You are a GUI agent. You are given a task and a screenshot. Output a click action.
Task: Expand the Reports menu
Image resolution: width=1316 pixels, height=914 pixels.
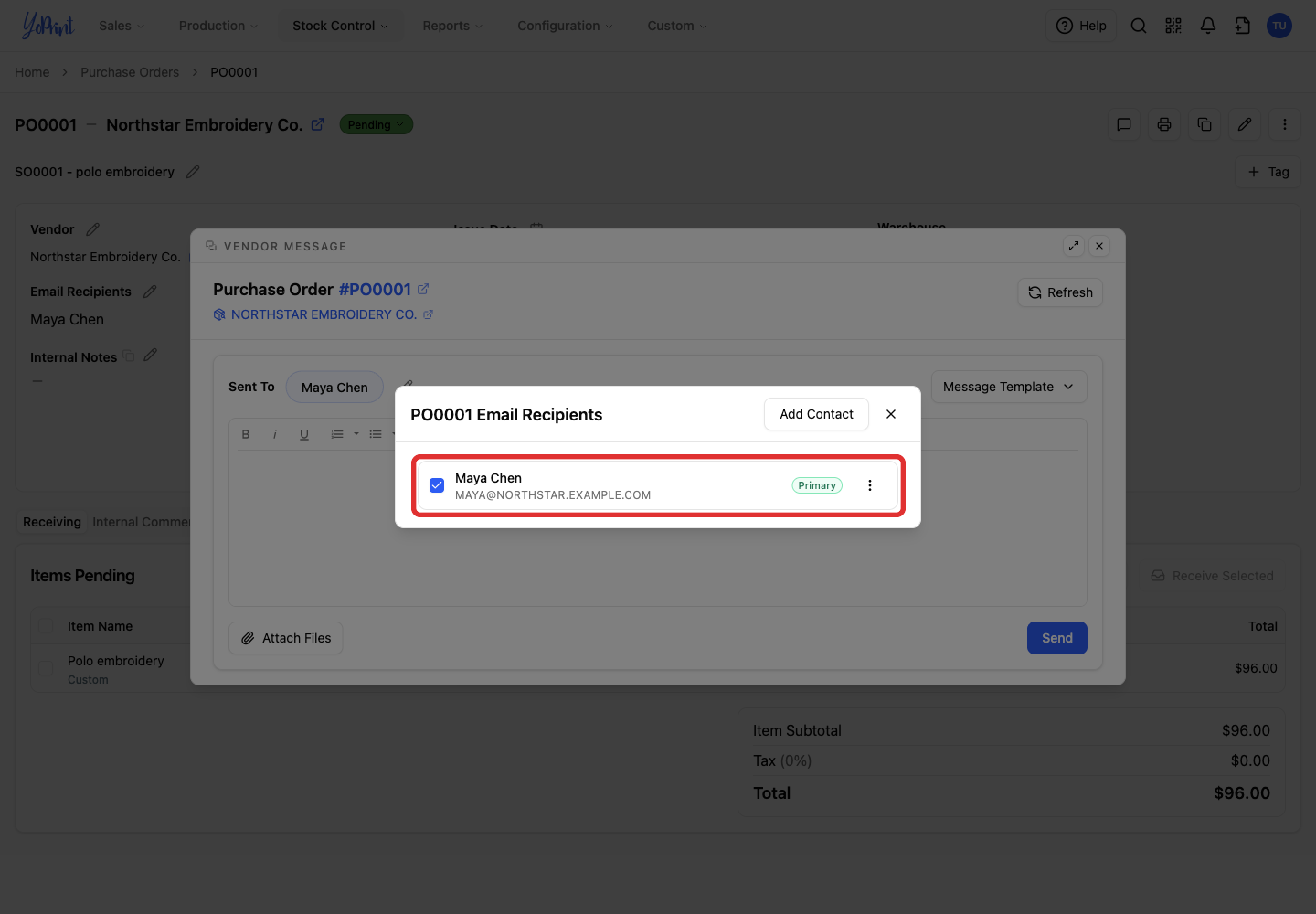pos(452,26)
